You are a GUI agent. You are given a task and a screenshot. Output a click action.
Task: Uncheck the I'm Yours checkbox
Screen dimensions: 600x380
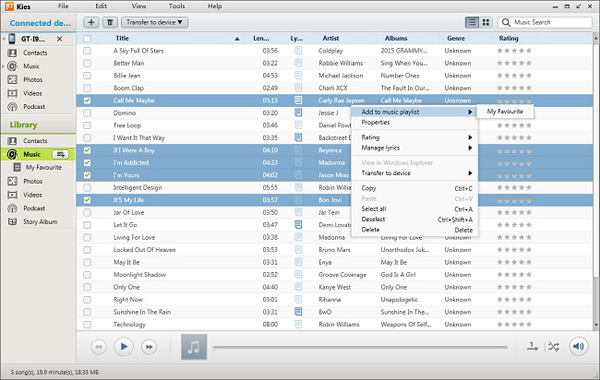point(87,175)
